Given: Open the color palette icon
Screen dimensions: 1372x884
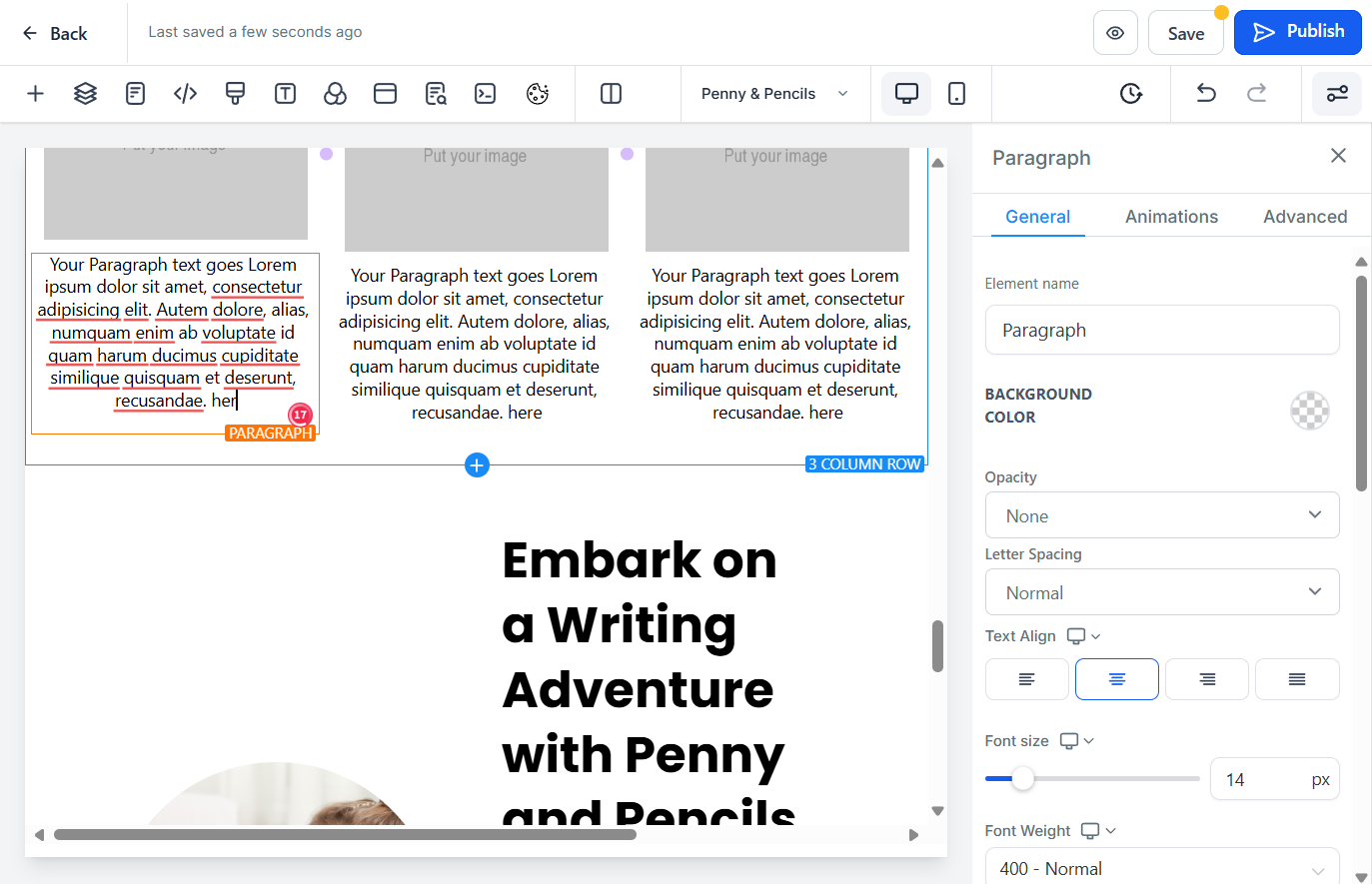Looking at the screenshot, I should pos(538,94).
